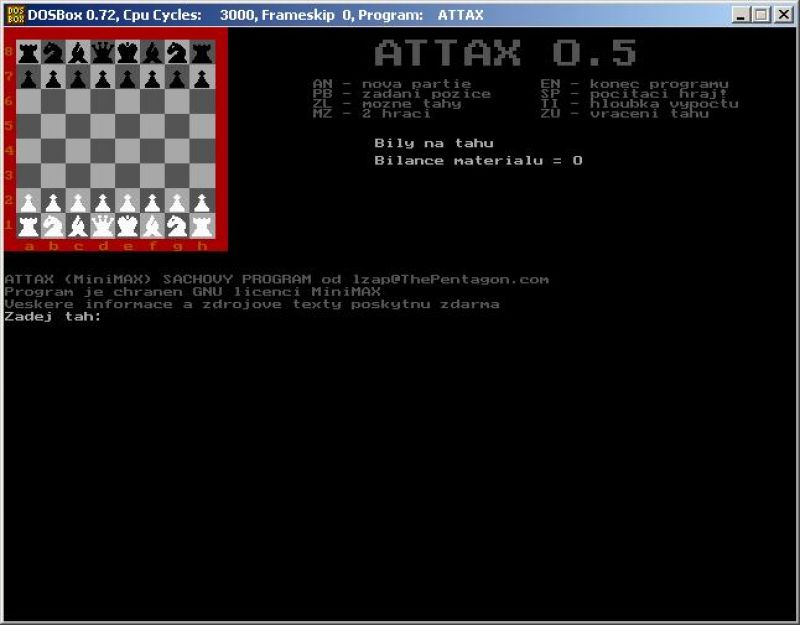
Task: Click the black rook on a8
Action: pyautogui.click(x=29, y=53)
